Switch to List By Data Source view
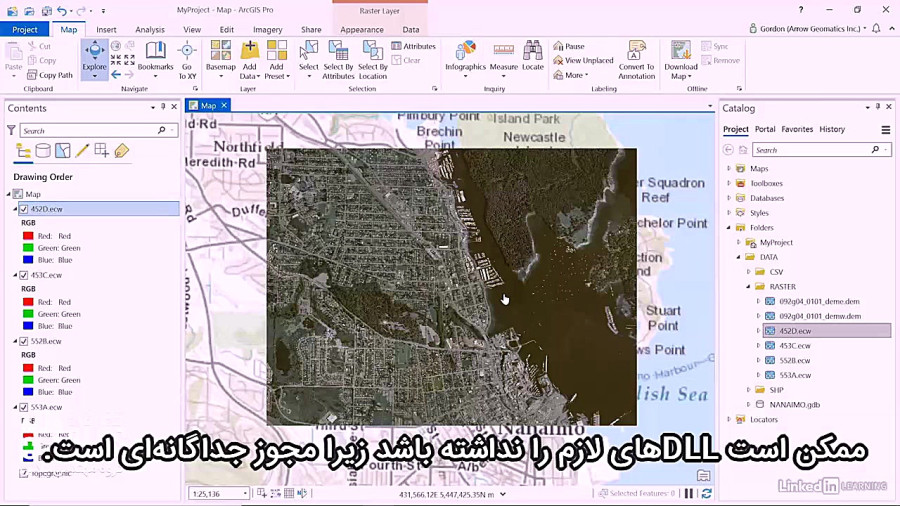The height and width of the screenshot is (506, 900). [x=43, y=151]
